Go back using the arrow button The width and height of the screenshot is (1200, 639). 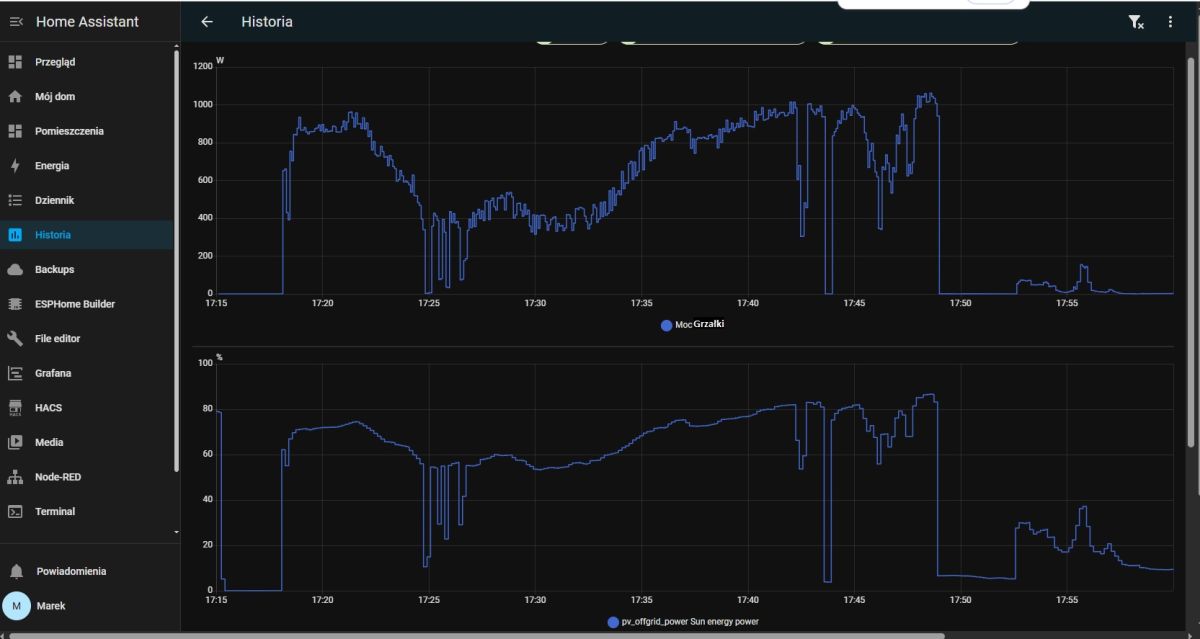click(x=207, y=22)
